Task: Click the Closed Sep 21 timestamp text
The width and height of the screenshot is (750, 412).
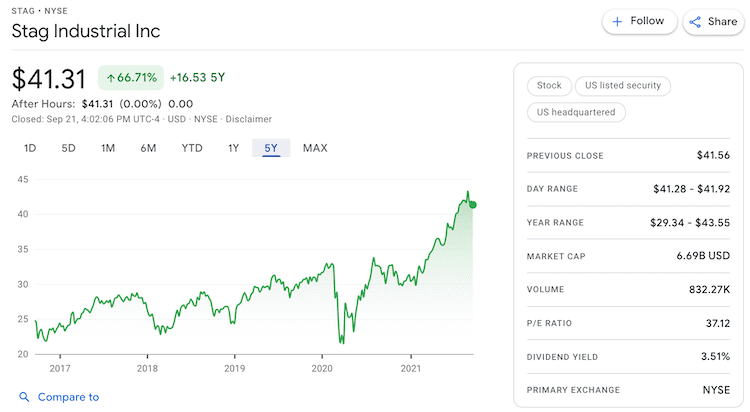Action: click(86, 119)
